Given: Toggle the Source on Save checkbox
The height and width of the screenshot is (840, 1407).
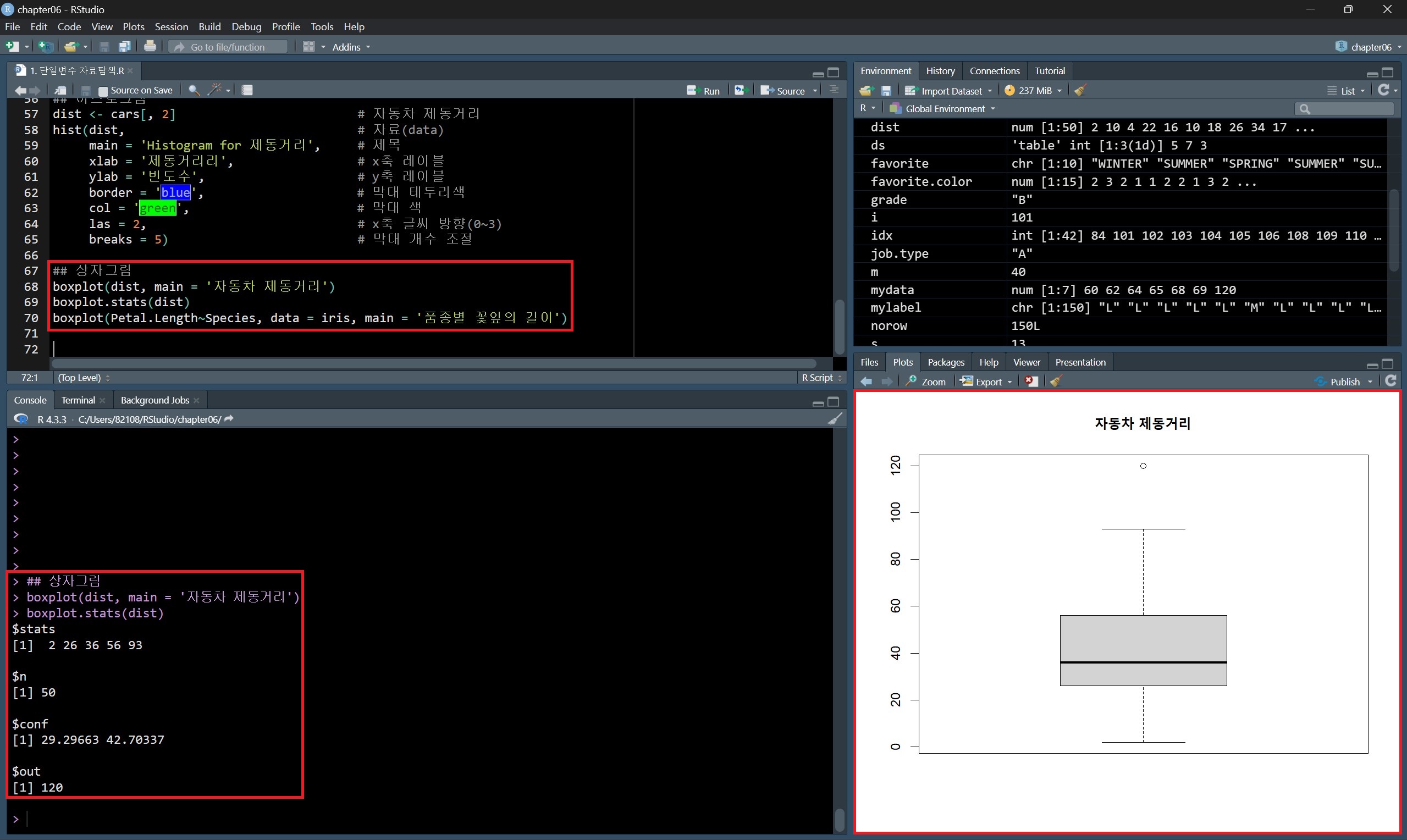Looking at the screenshot, I should click(x=103, y=91).
